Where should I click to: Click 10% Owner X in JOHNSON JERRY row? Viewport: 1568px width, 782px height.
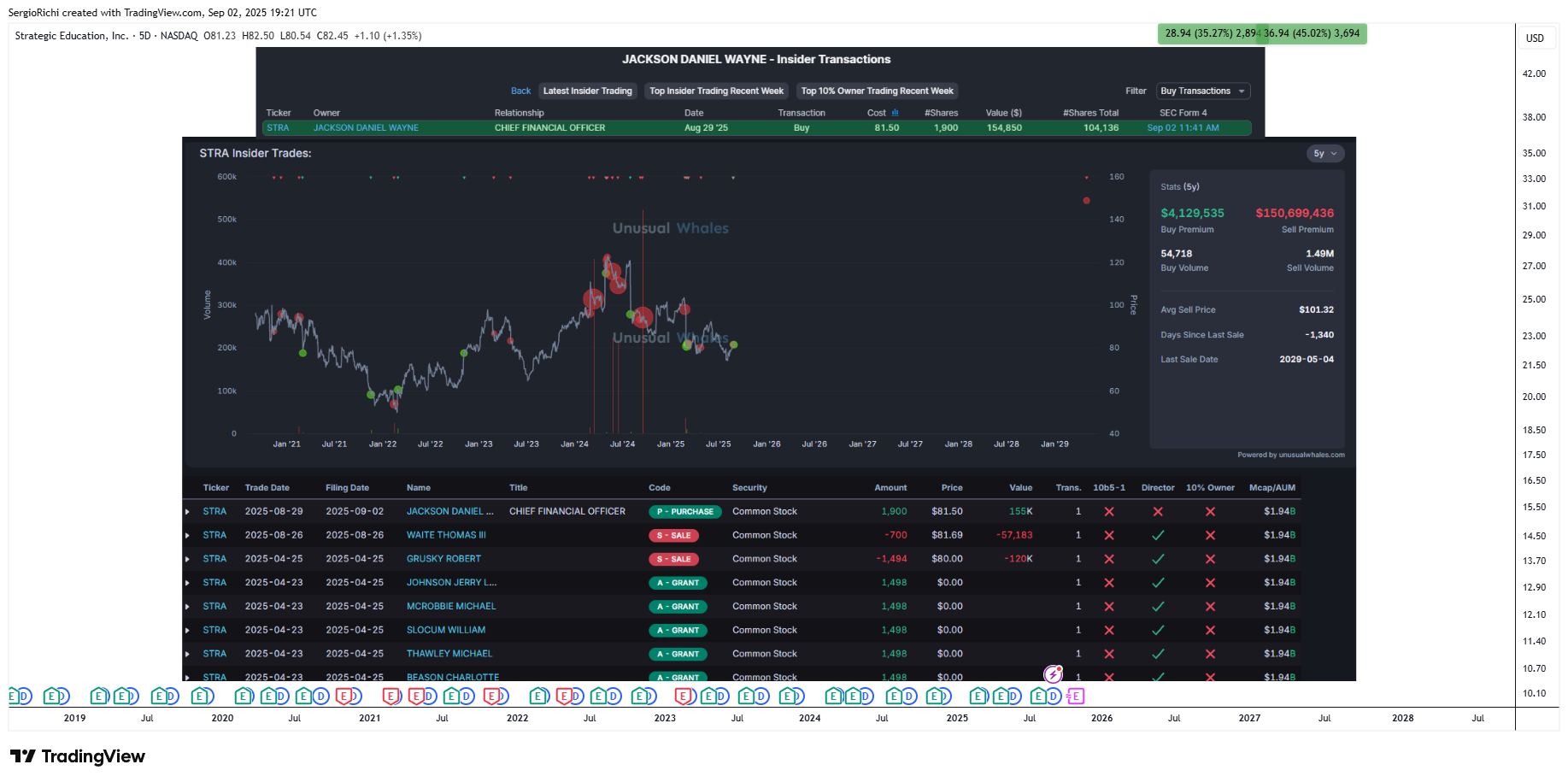coord(1210,583)
